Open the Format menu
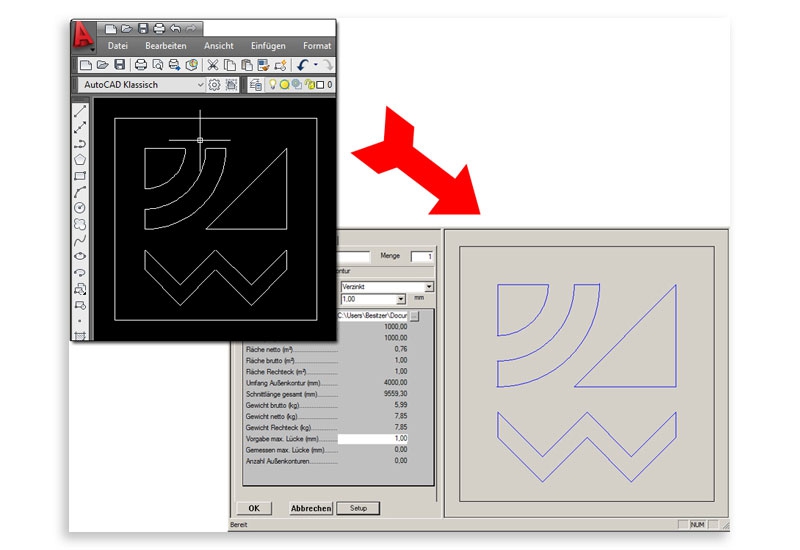Viewport: 800px width, 550px height. click(317, 45)
